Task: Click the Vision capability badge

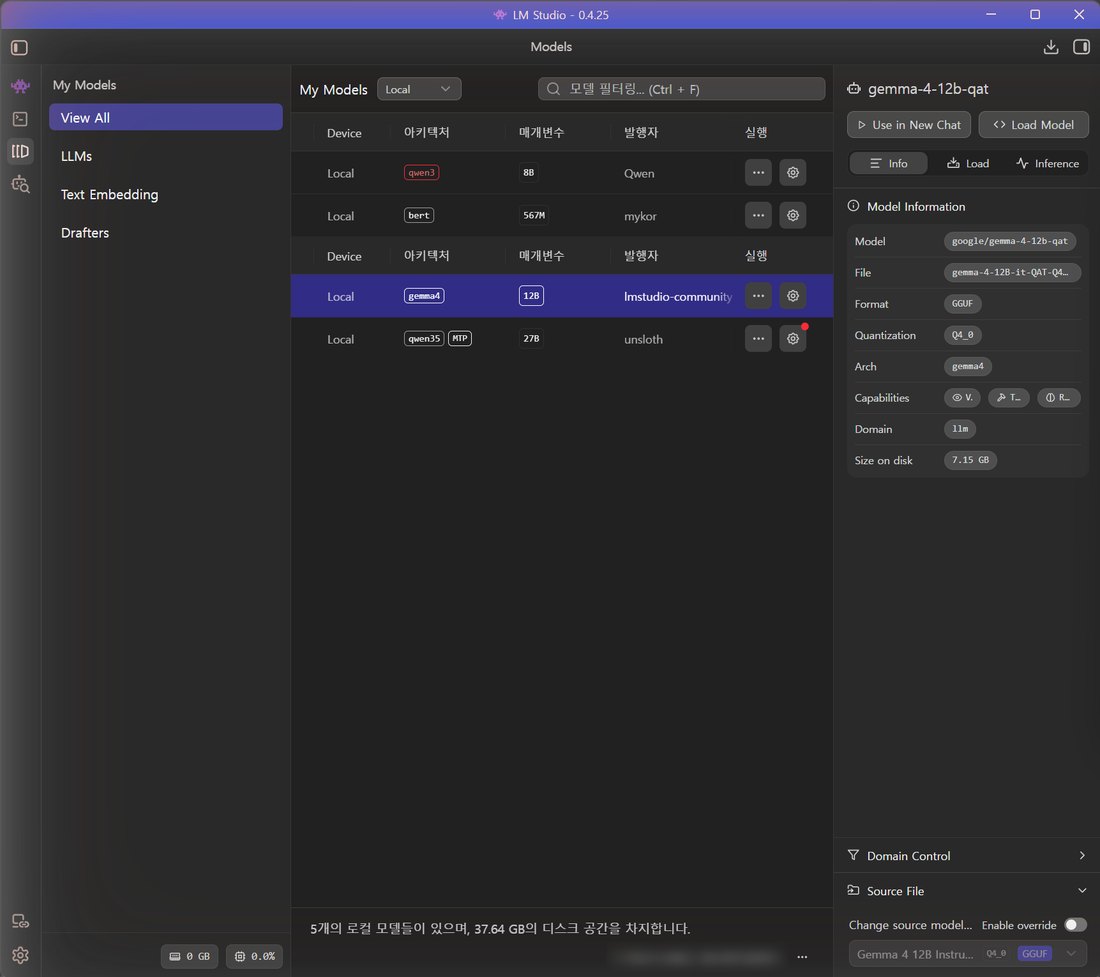Action: pos(962,398)
